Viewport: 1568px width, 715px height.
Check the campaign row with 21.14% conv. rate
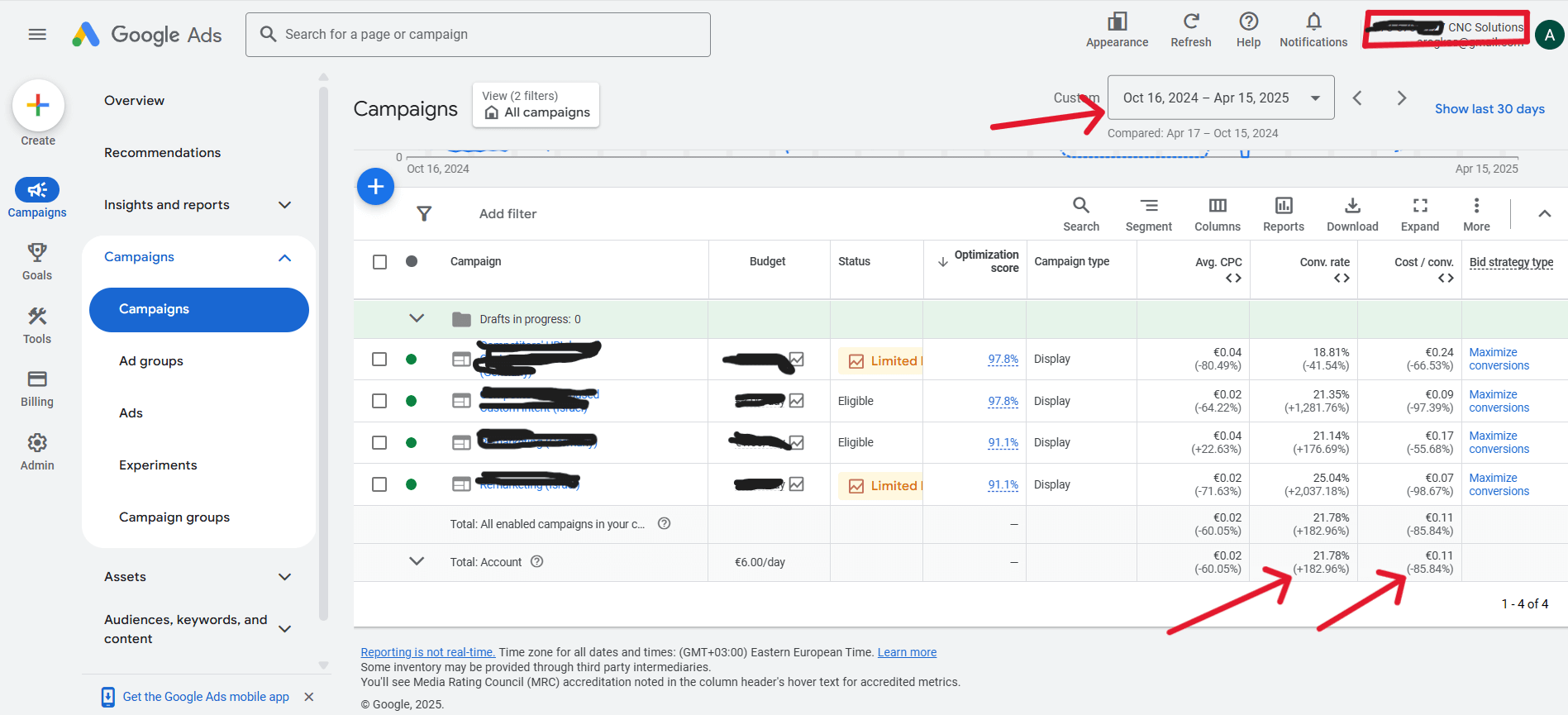point(379,442)
